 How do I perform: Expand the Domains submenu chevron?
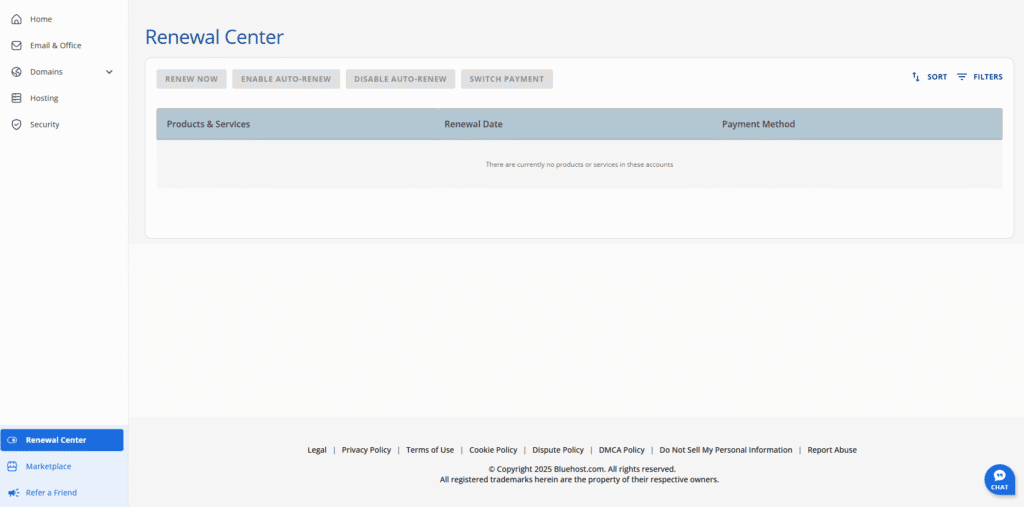[x=109, y=72]
